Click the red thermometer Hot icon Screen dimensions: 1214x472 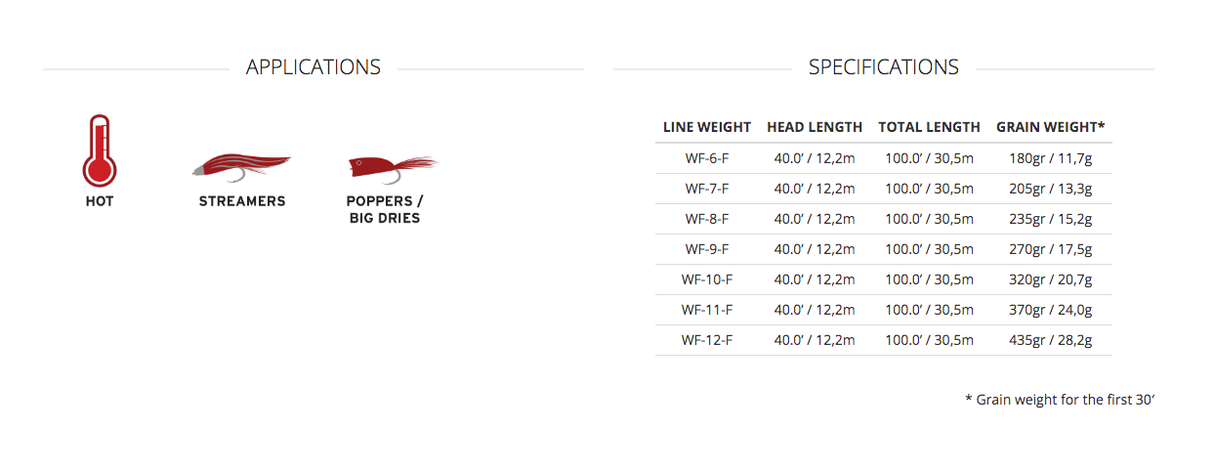pyautogui.click(x=99, y=151)
